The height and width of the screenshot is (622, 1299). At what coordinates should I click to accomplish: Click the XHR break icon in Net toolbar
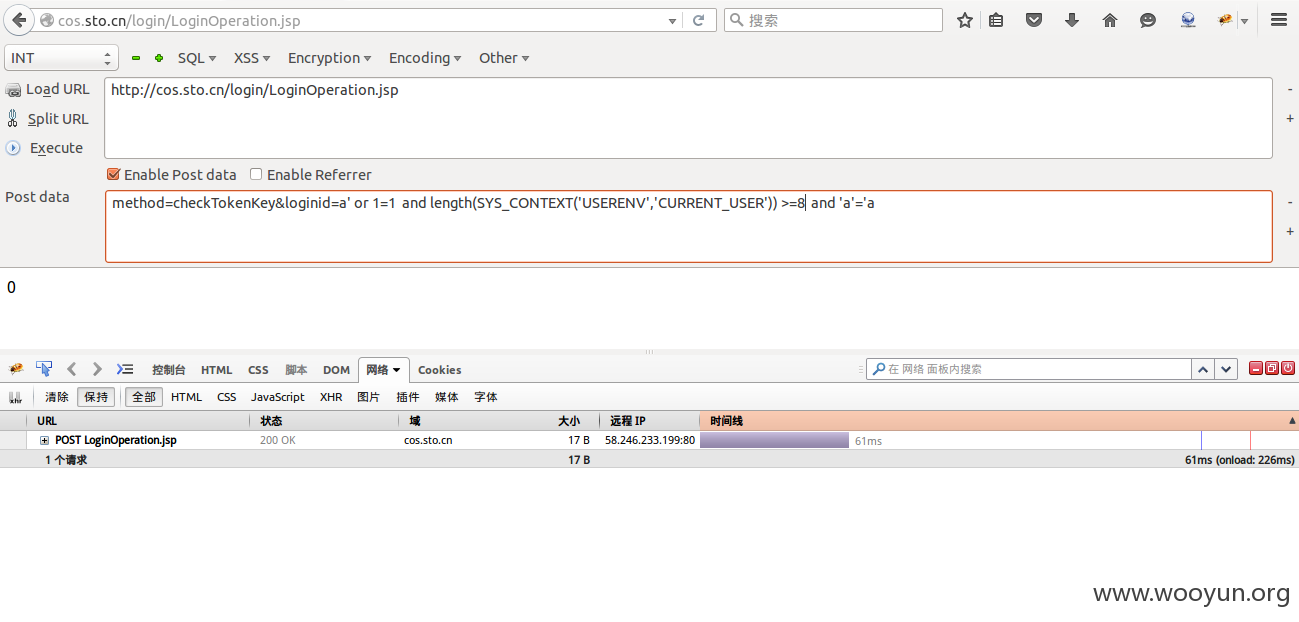pos(15,397)
